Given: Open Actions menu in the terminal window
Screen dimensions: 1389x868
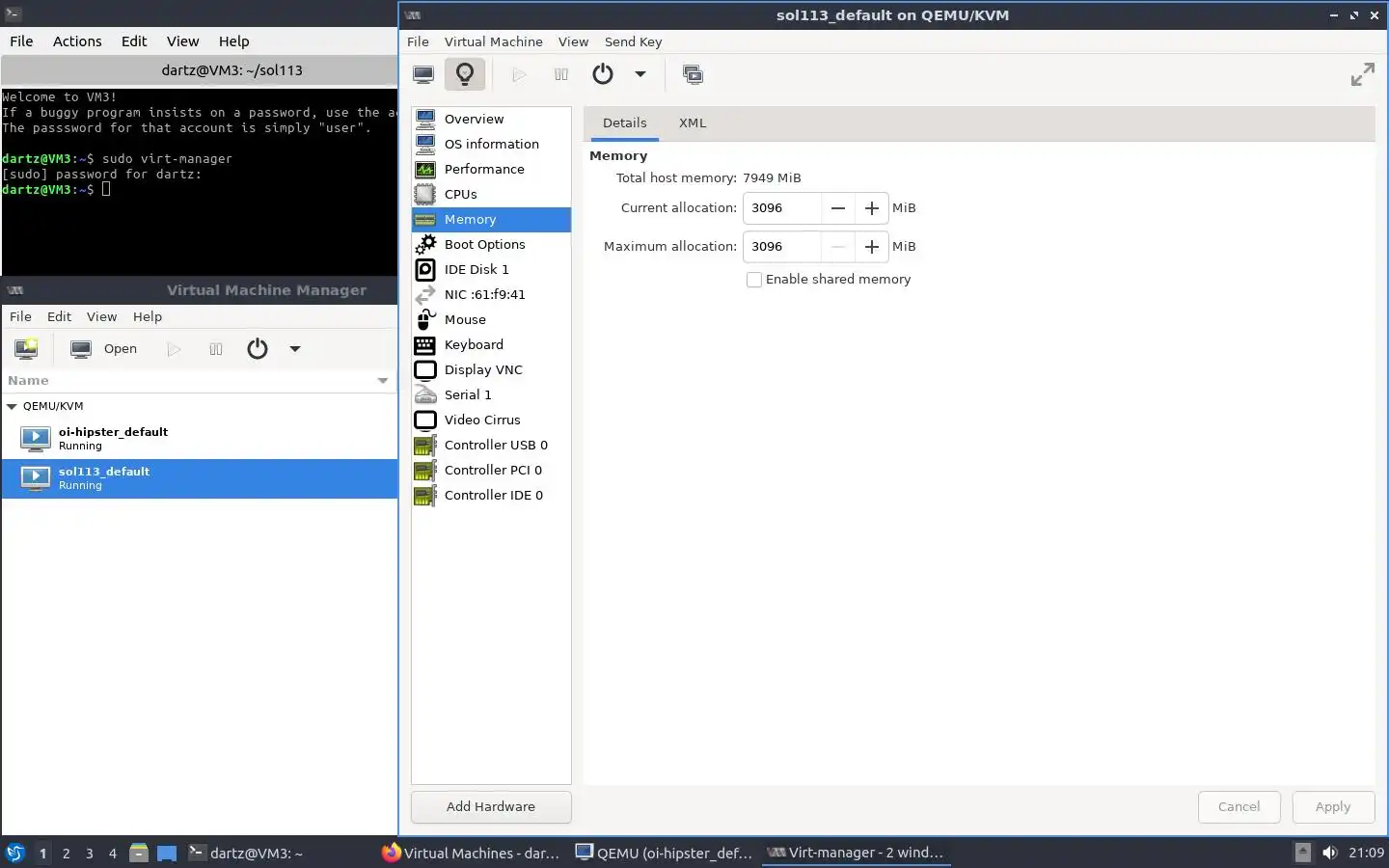Looking at the screenshot, I should [x=77, y=41].
